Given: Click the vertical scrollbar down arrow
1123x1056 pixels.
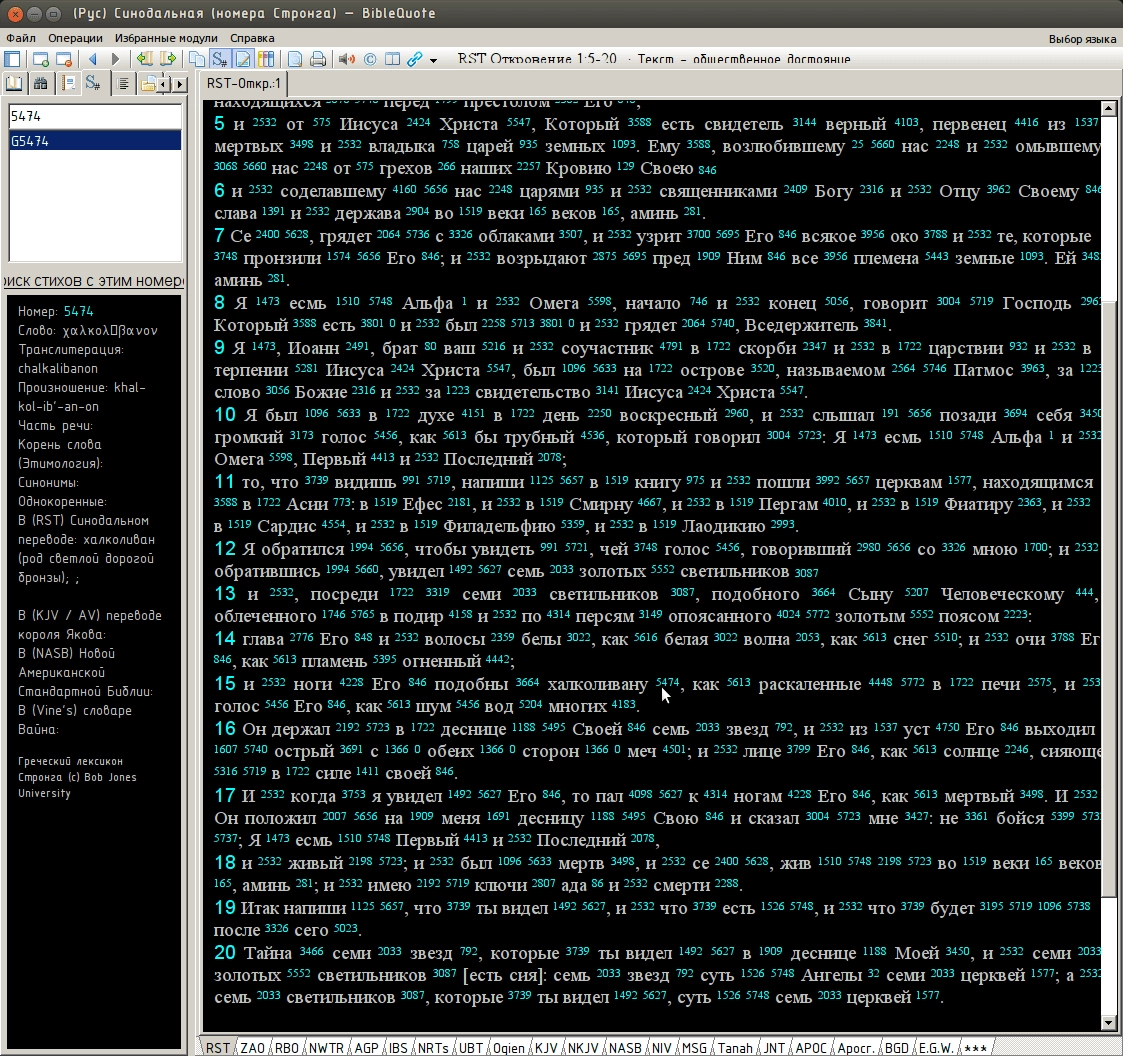Looking at the screenshot, I should (x=1109, y=1023).
